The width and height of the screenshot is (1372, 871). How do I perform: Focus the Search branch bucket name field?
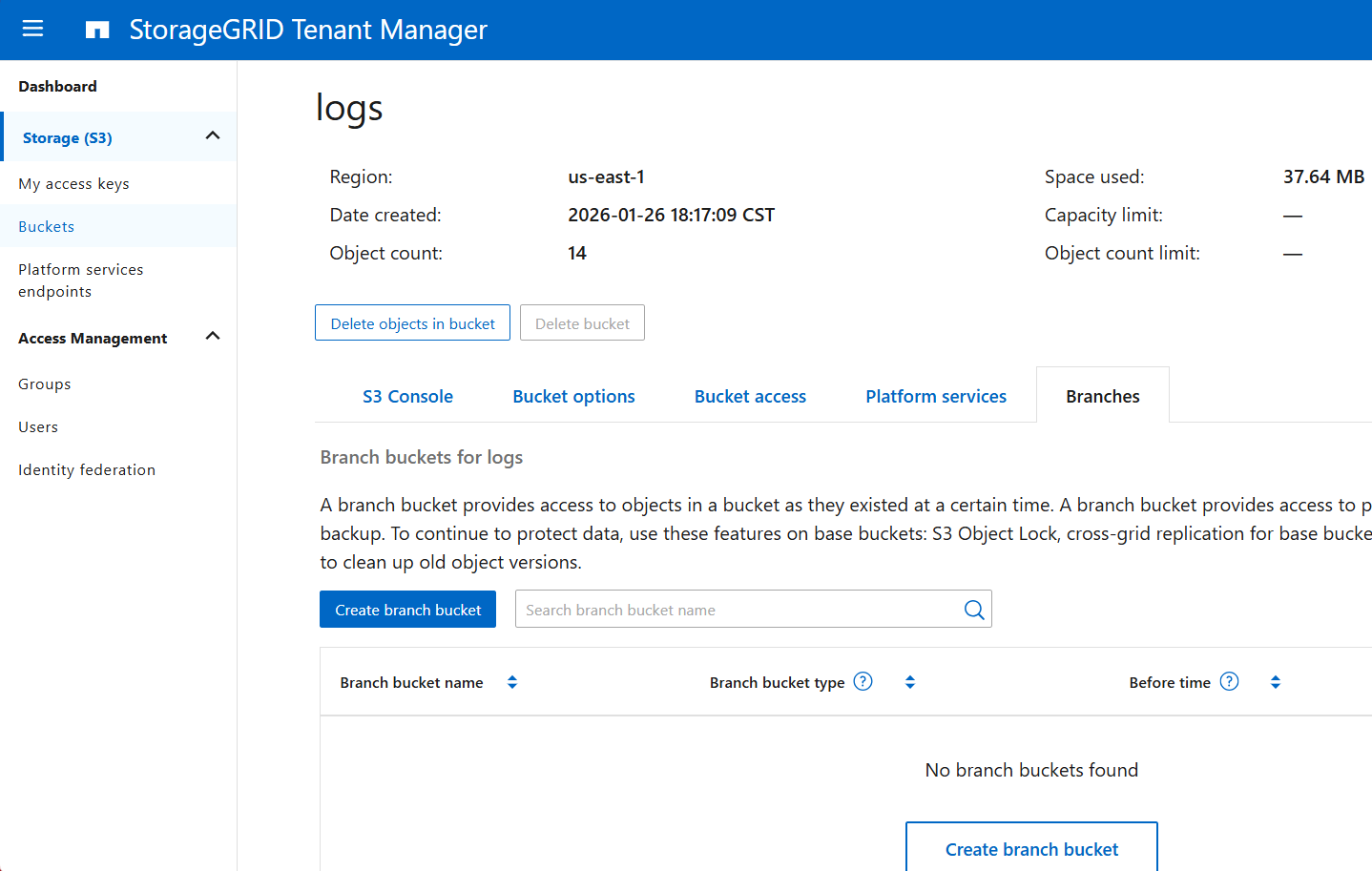(x=753, y=609)
